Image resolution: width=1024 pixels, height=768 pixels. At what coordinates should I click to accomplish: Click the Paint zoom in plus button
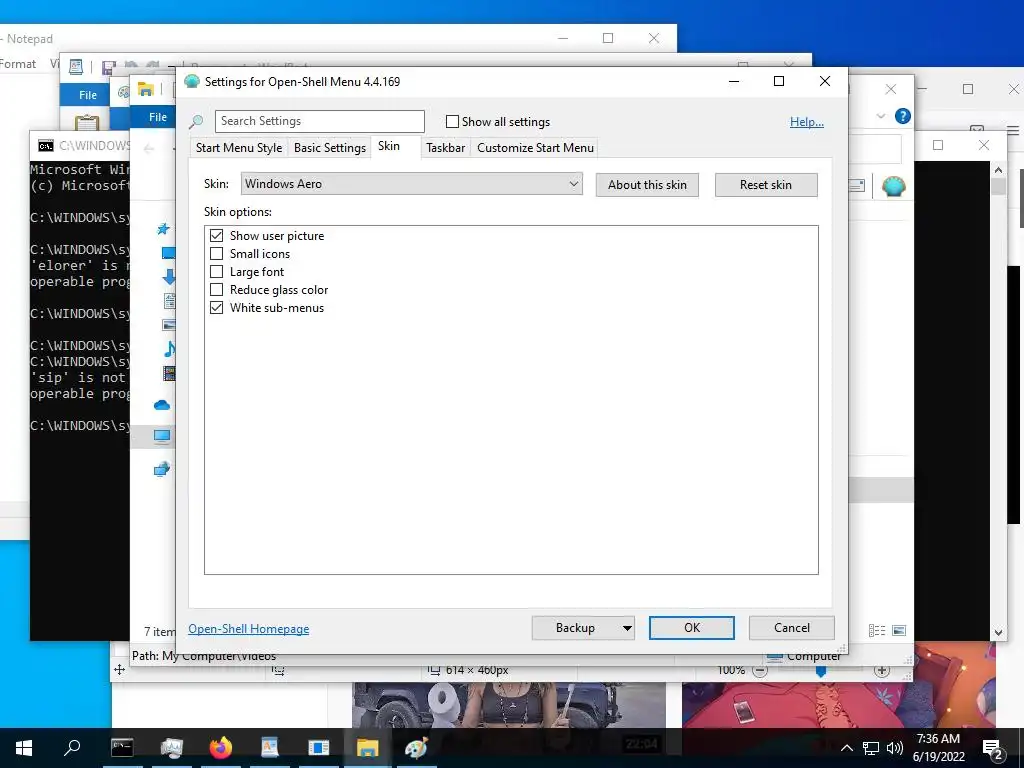882,671
